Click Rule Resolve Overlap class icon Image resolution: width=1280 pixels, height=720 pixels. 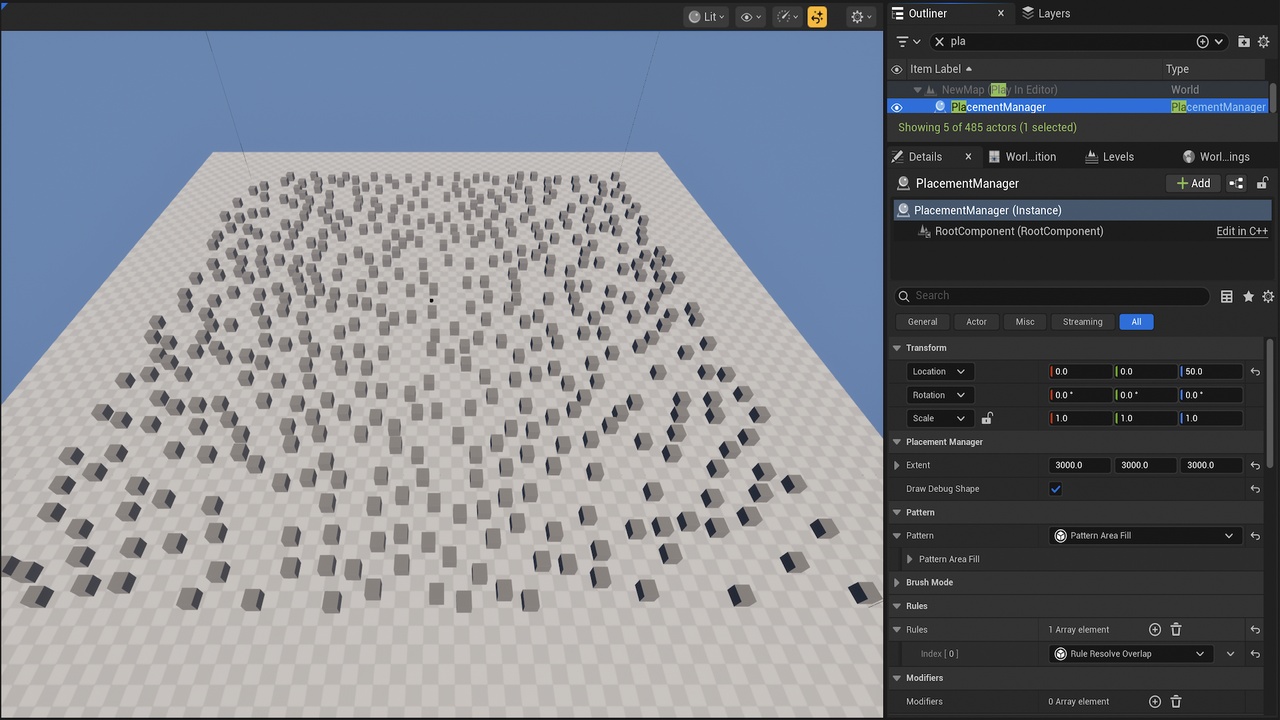pos(1061,654)
